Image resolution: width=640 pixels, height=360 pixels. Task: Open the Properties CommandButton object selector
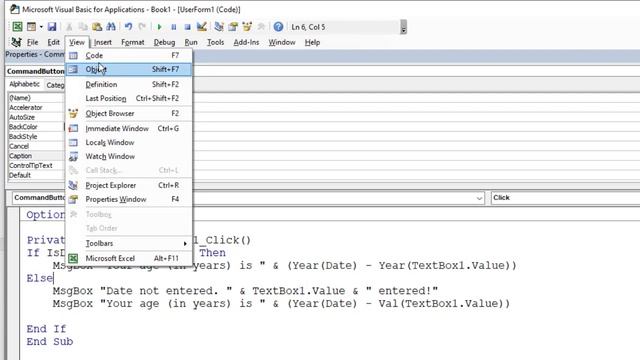pos(36,71)
